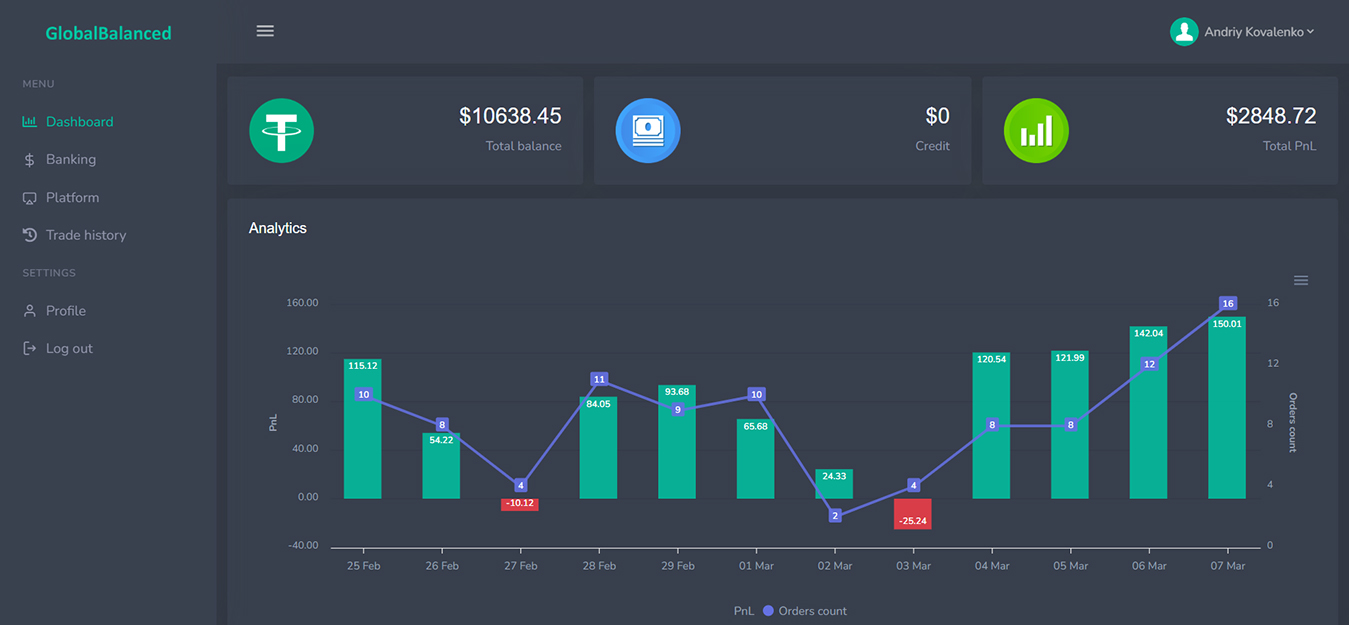Click the Banking dollar sign icon
The height and width of the screenshot is (625, 1349).
pos(29,160)
